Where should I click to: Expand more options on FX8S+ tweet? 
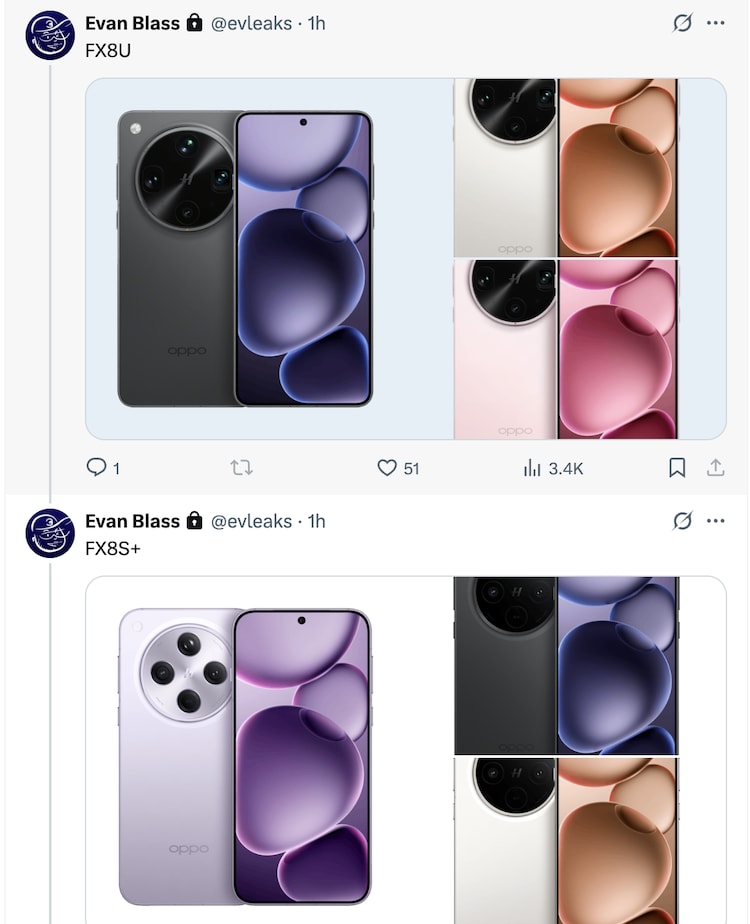(716, 521)
